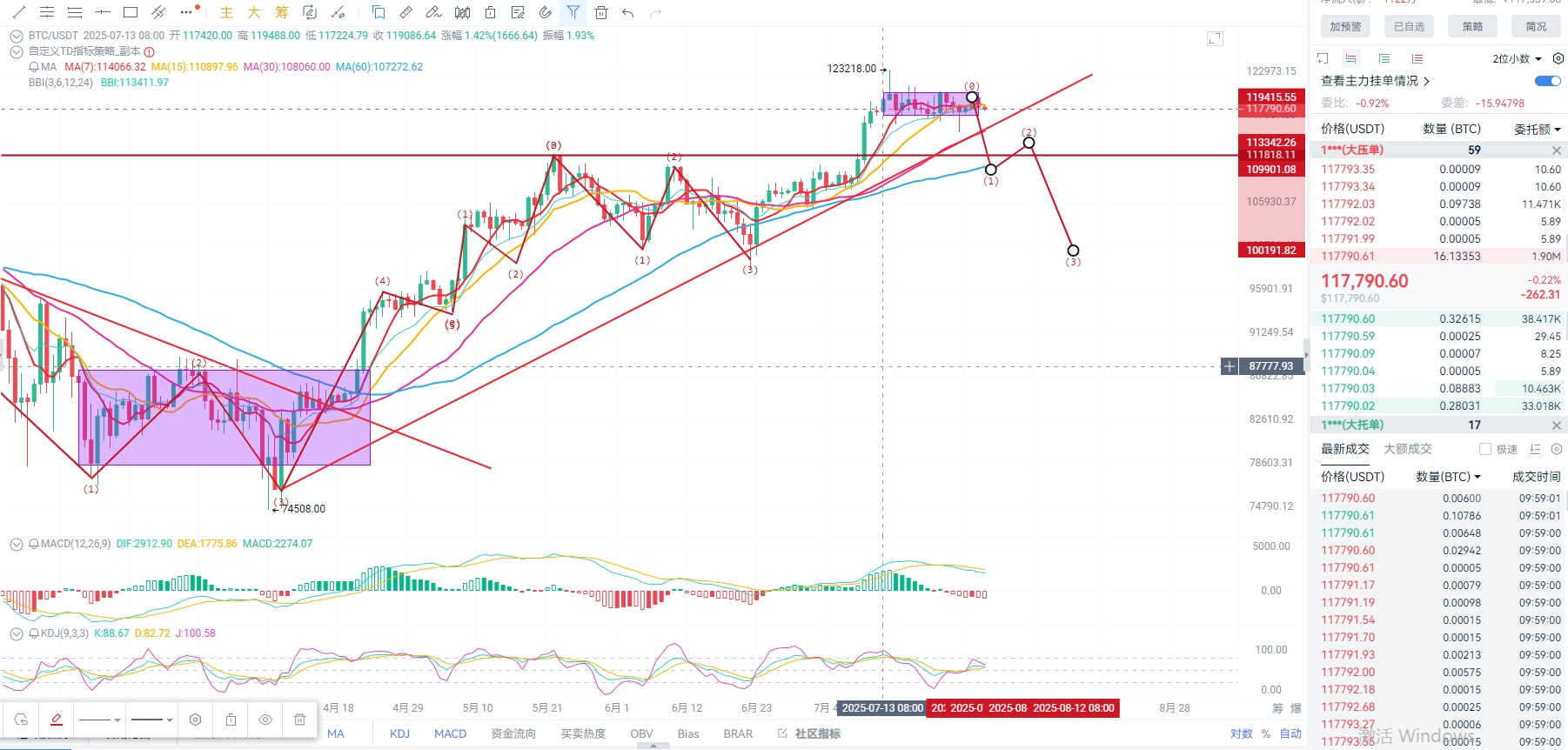Collapse the BTC/USDT chart info header
Screen dimensions: 1568x750
16,36
